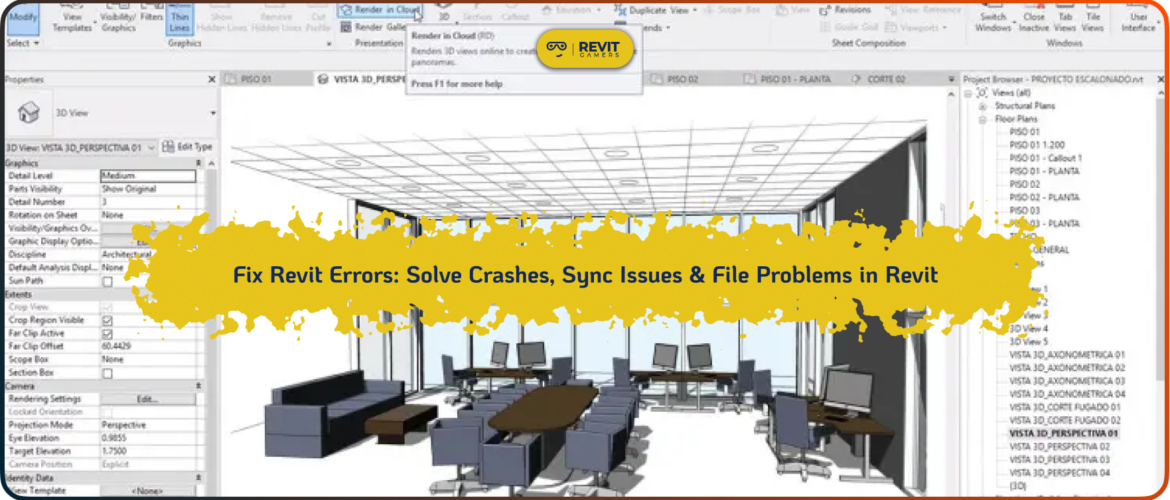The height and width of the screenshot is (500, 1170).
Task: Open Render Gallery
Action: point(373,27)
